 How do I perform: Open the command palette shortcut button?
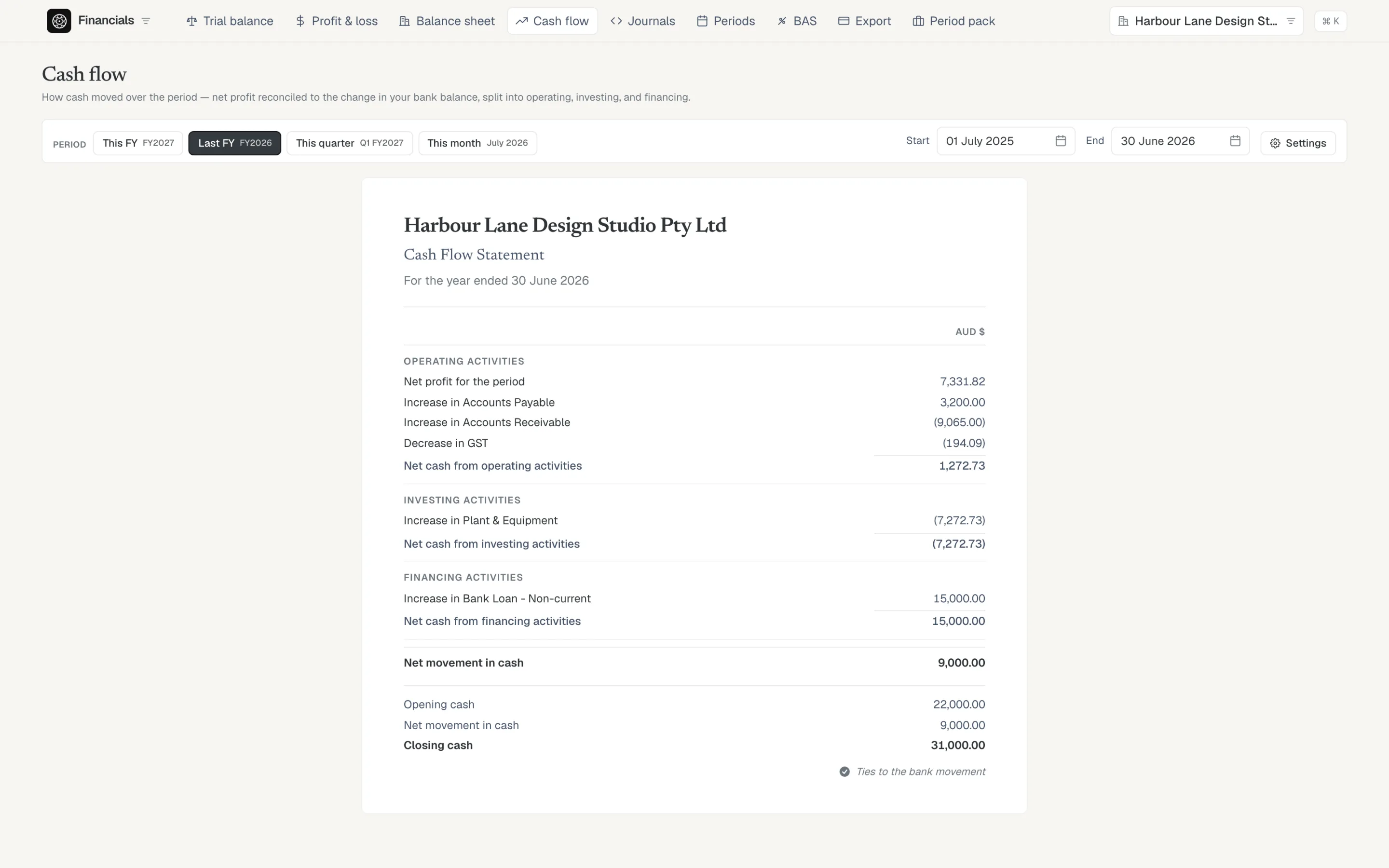tap(1331, 21)
